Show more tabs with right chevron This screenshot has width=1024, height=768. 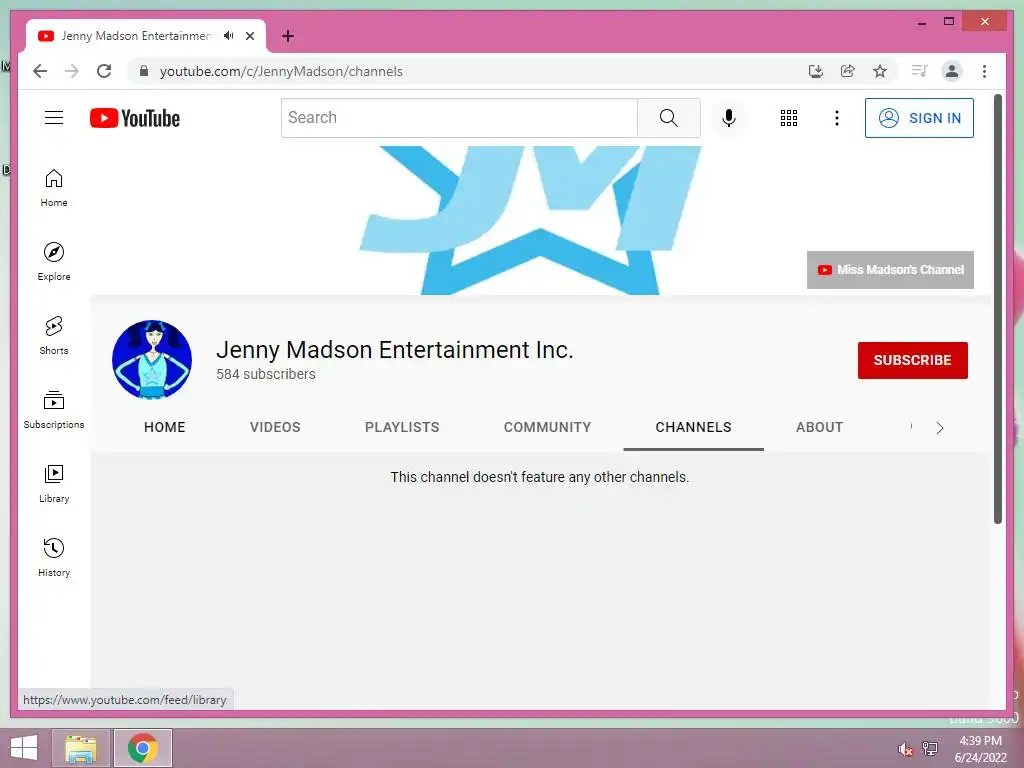click(940, 428)
